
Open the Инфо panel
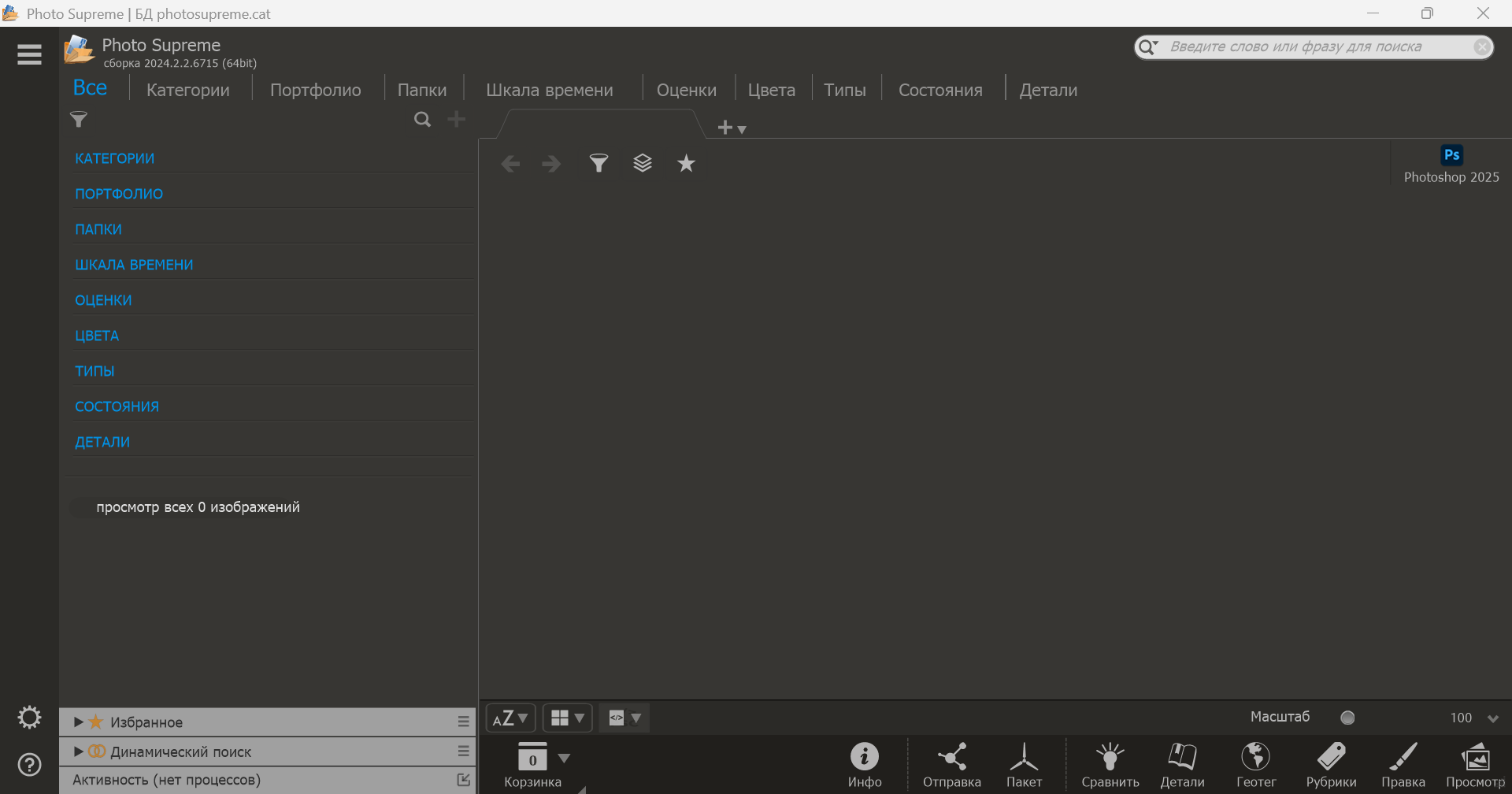point(865,765)
